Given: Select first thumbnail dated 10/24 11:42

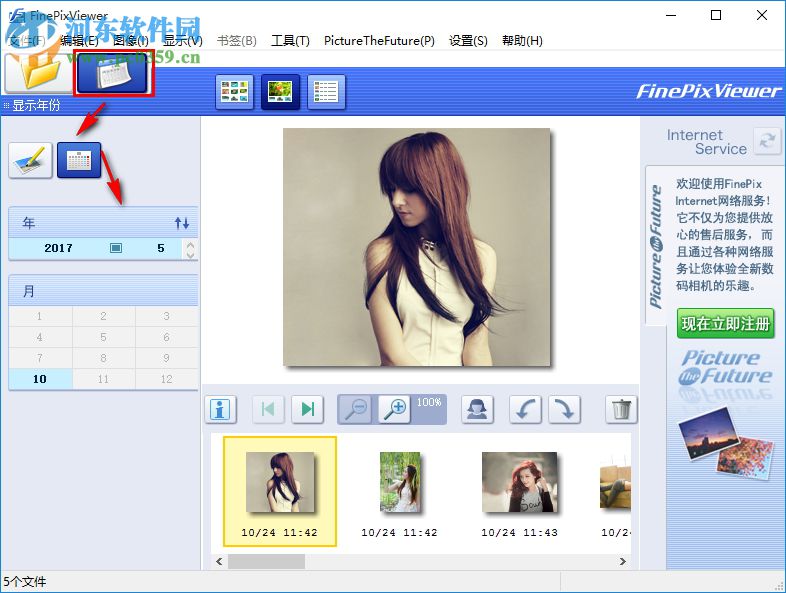Looking at the screenshot, I should tap(280, 491).
